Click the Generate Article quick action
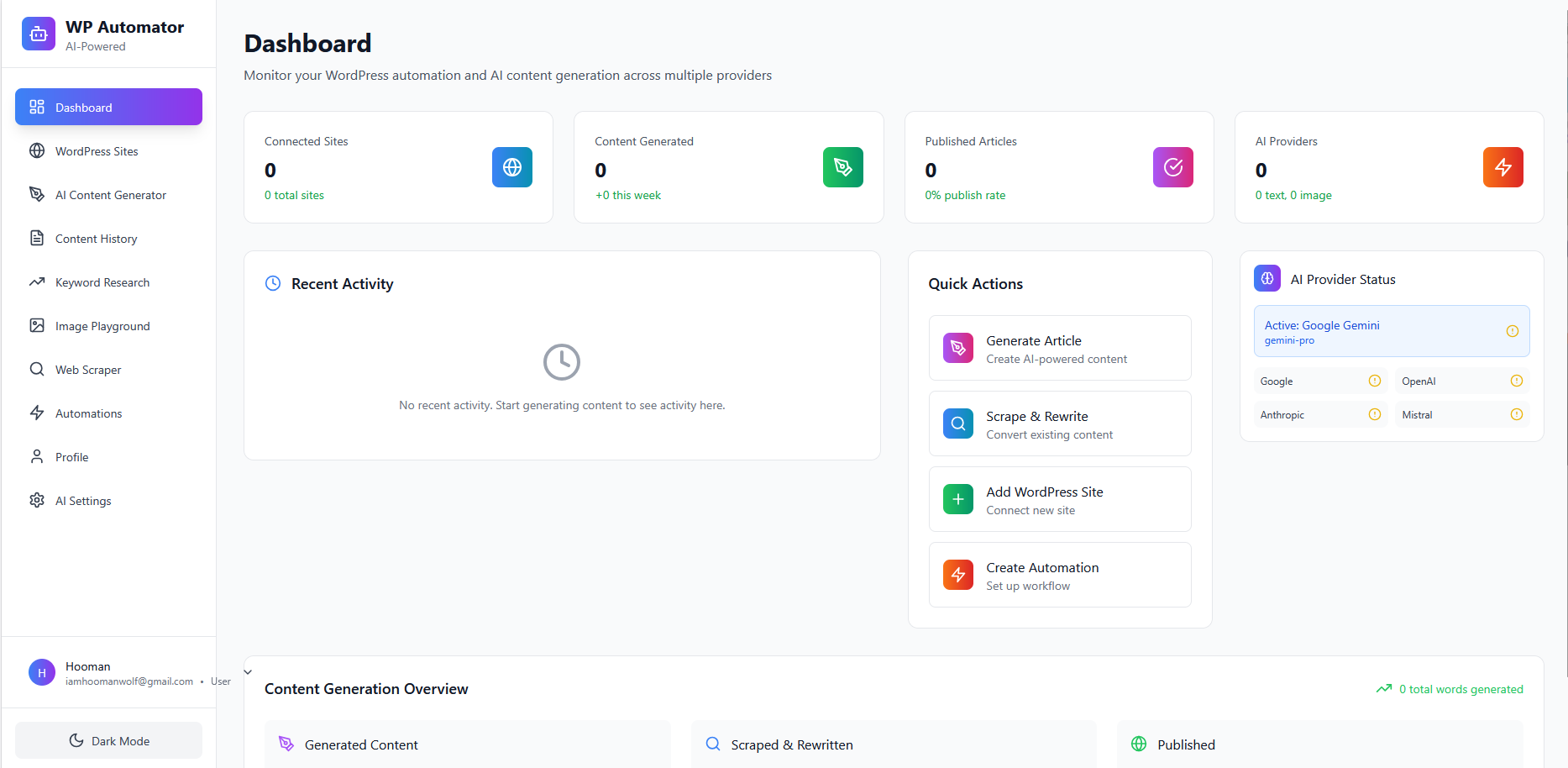The height and width of the screenshot is (768, 1568). 1059,348
